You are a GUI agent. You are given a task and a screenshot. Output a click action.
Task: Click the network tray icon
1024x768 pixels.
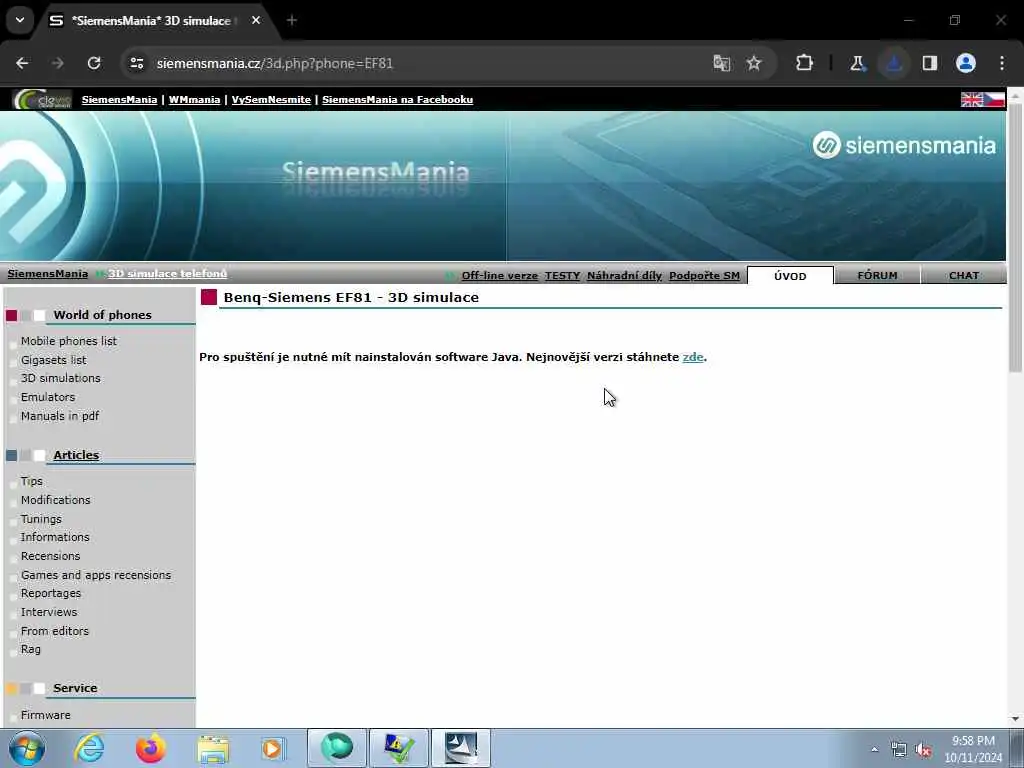[899, 750]
